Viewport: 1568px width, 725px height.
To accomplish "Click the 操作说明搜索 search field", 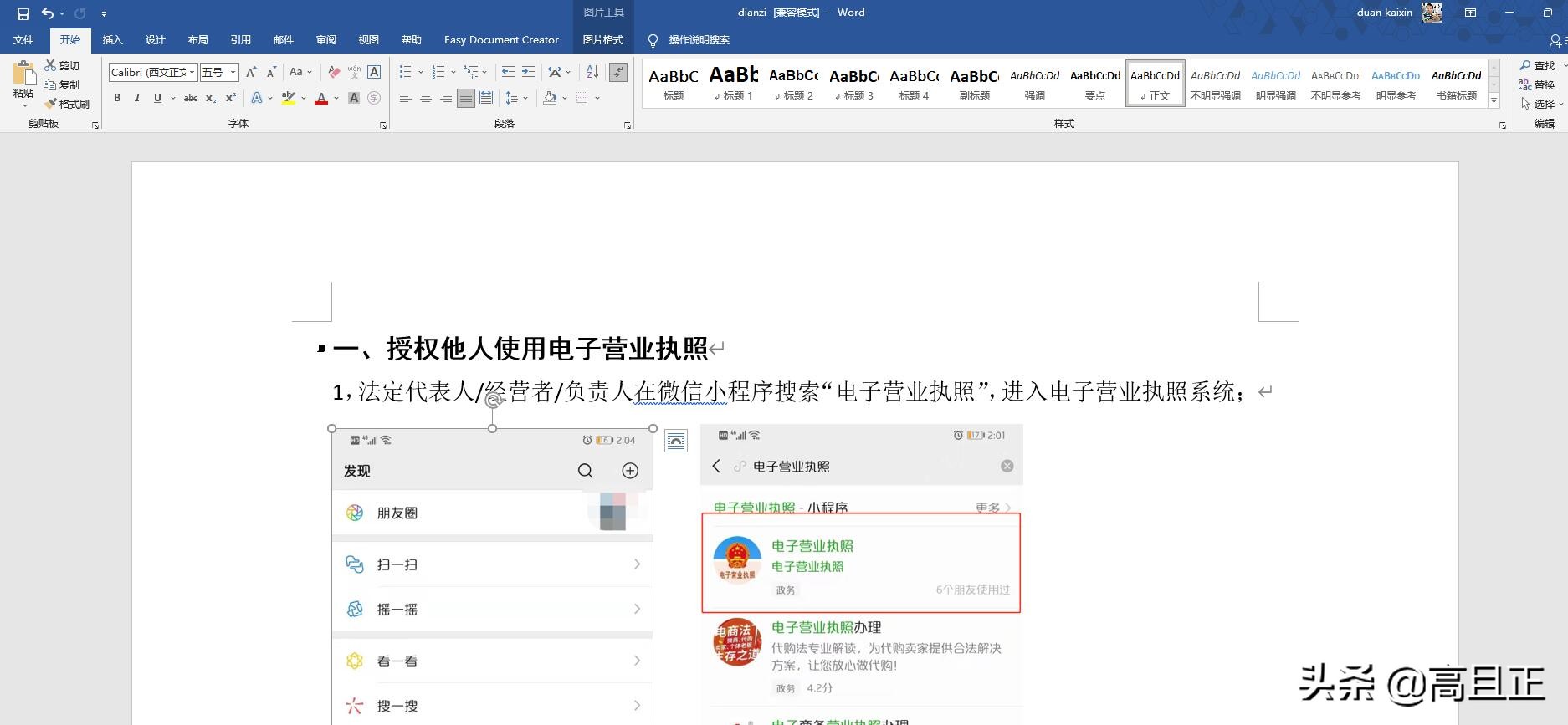I will 699,40.
